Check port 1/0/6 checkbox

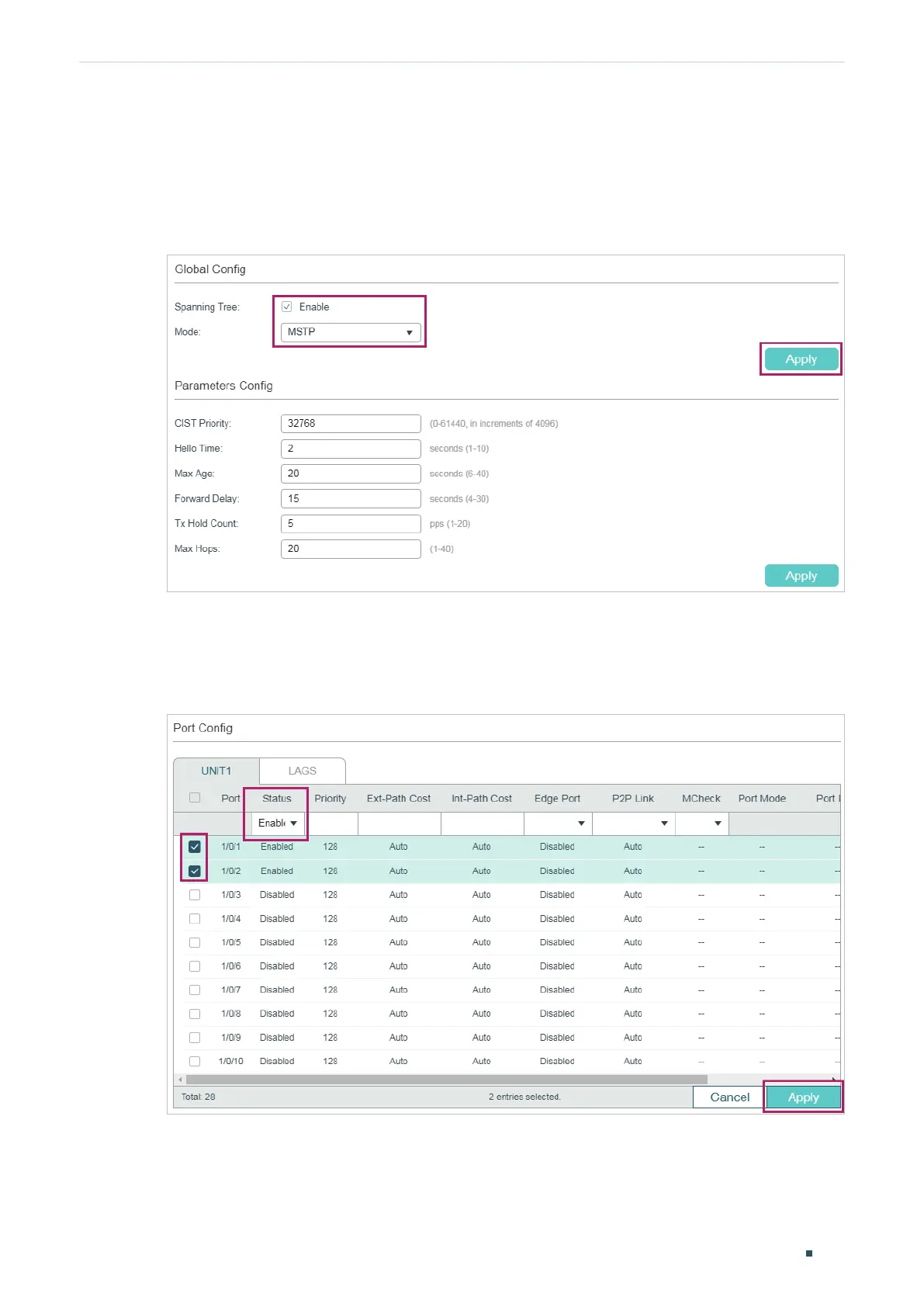click(x=195, y=966)
